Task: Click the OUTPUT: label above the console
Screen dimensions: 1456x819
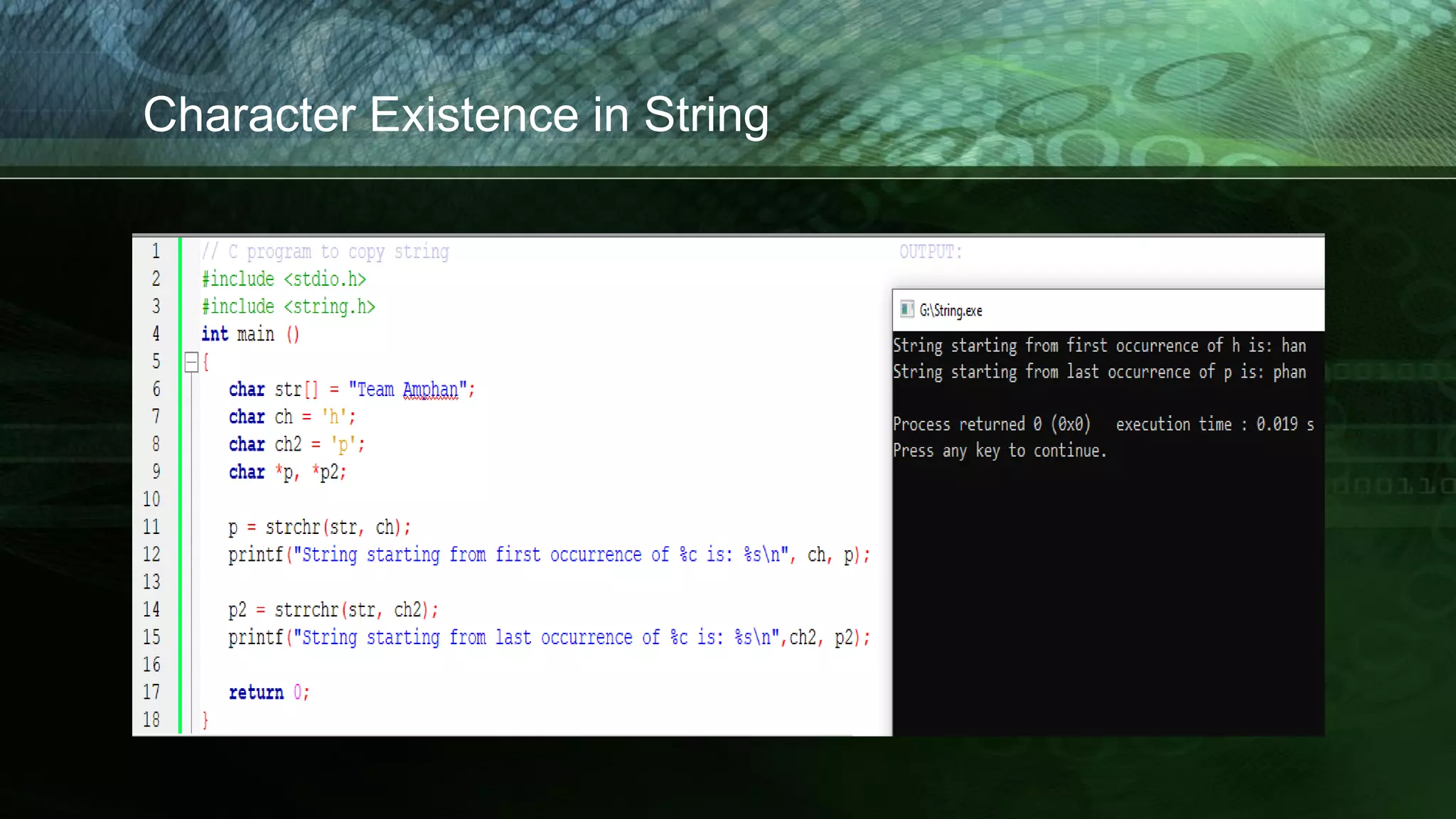Action: tap(930, 252)
